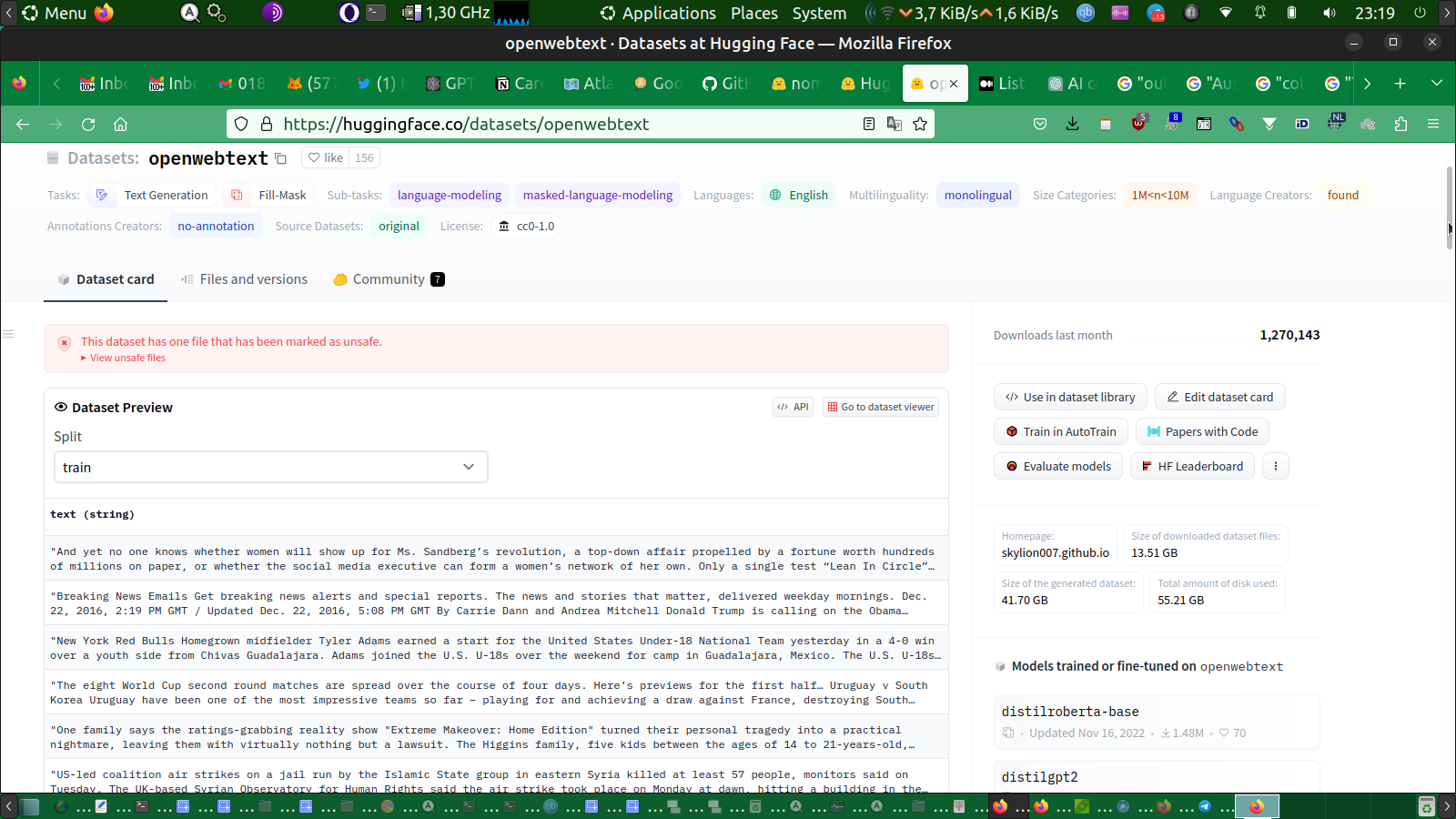Close the active openwebtext tab

[954, 84]
